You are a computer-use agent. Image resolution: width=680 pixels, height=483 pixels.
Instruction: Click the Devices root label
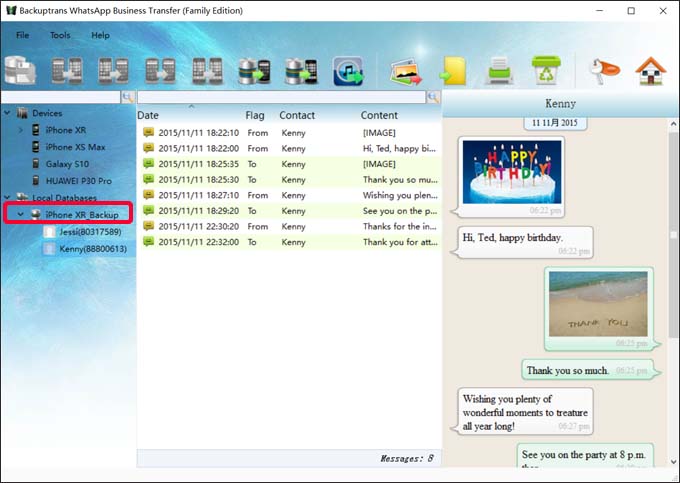[x=47, y=113]
